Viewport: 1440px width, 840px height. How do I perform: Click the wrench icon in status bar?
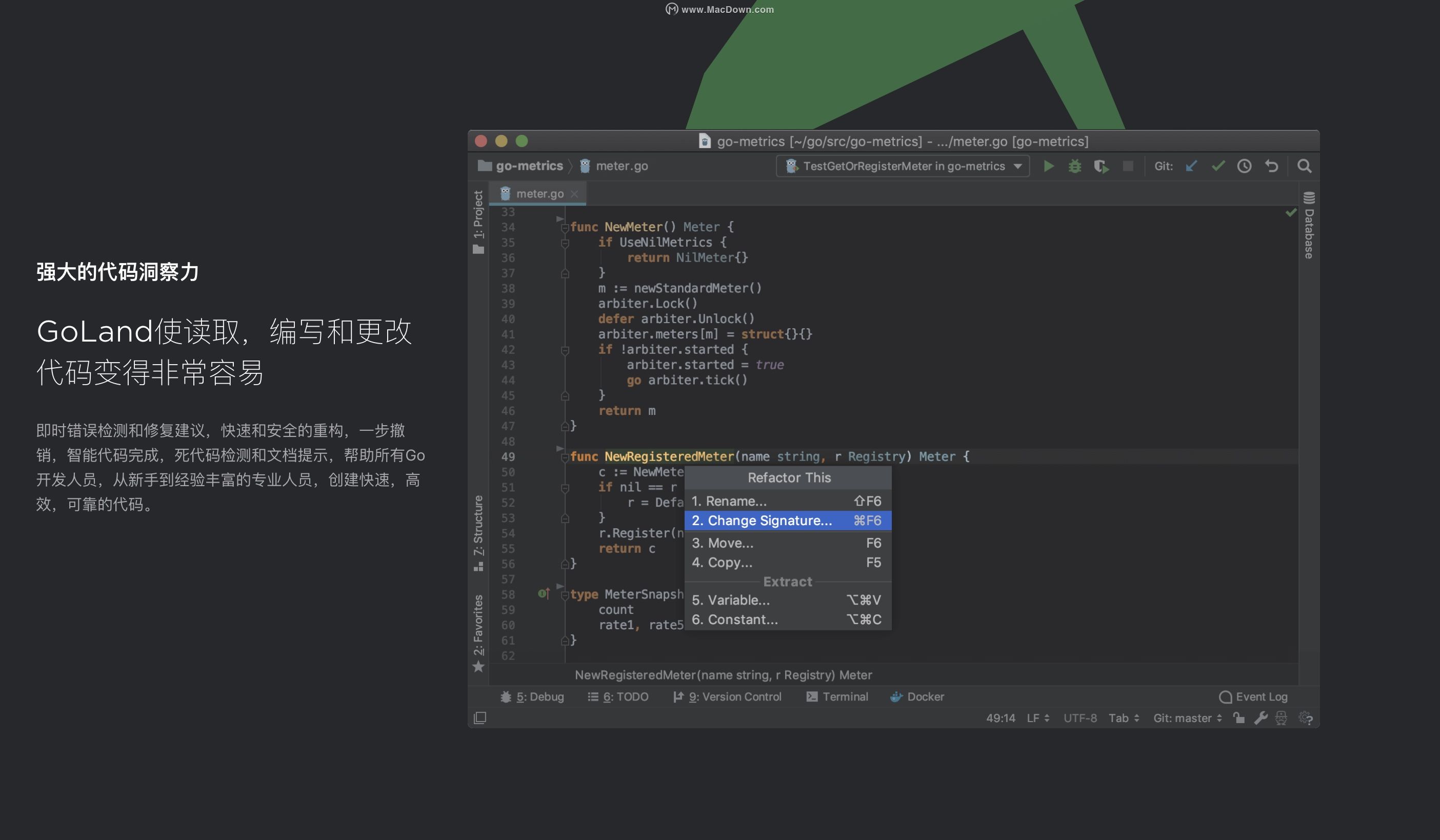point(1261,718)
